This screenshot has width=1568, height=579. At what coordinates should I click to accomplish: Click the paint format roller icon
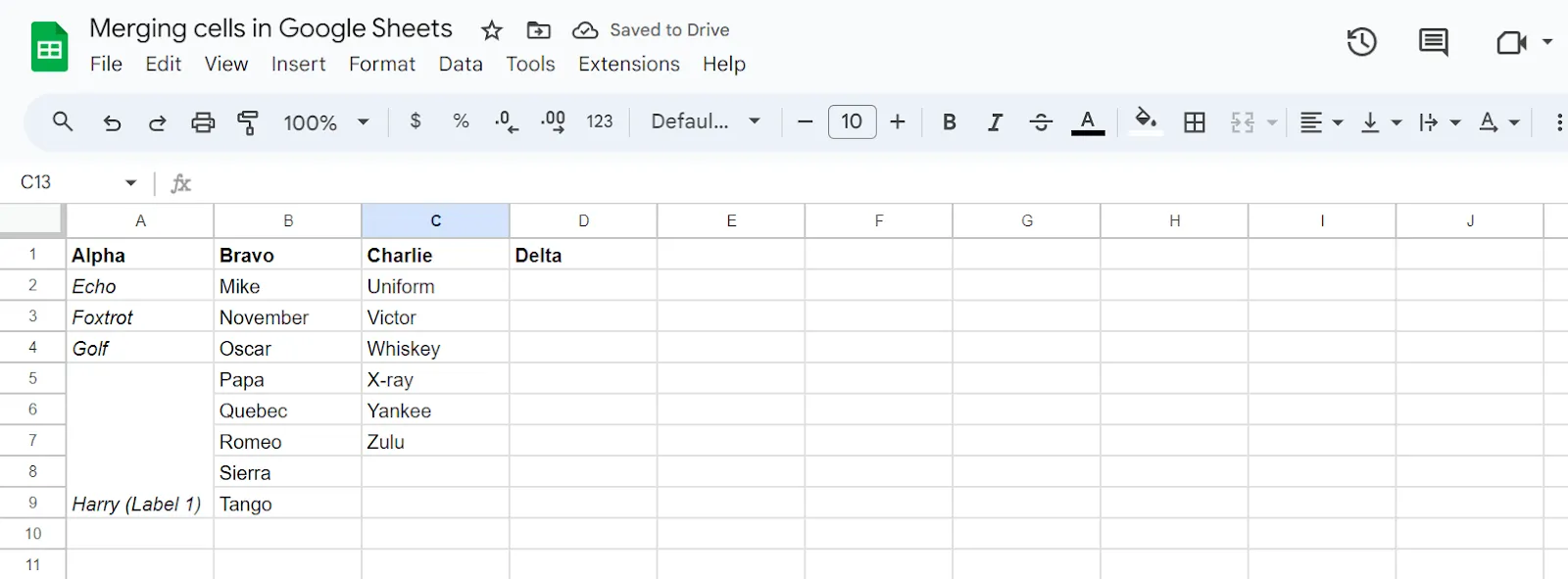248,122
